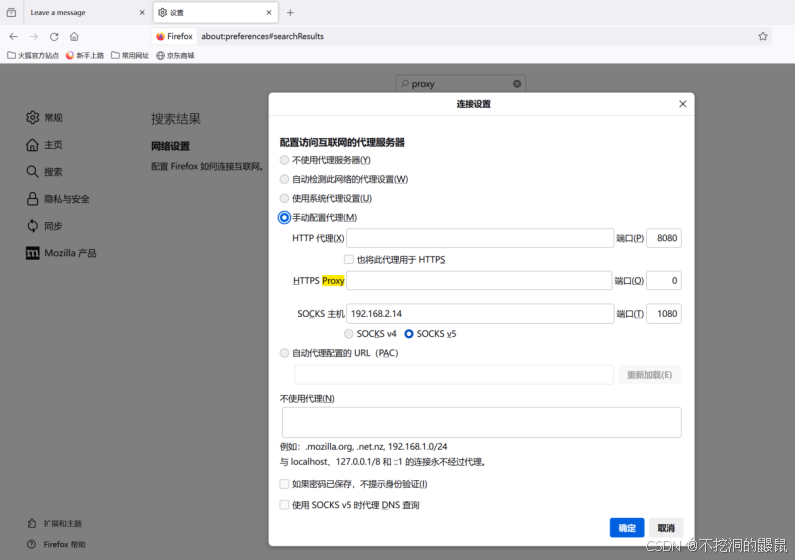795x560 pixels.
Task: Check 使用 SOCKS v5 时代理 DNS 查询
Action: 285,505
